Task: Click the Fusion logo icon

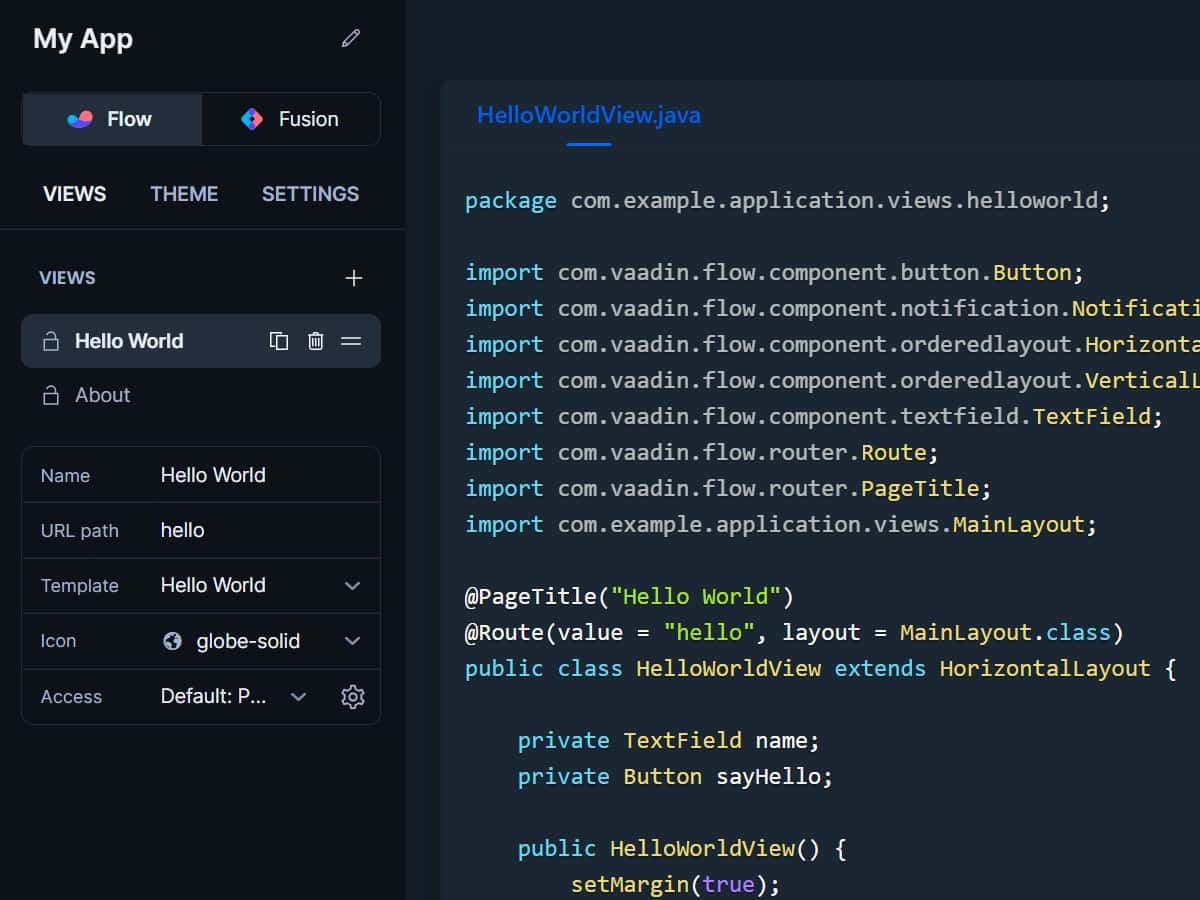Action: click(x=252, y=119)
